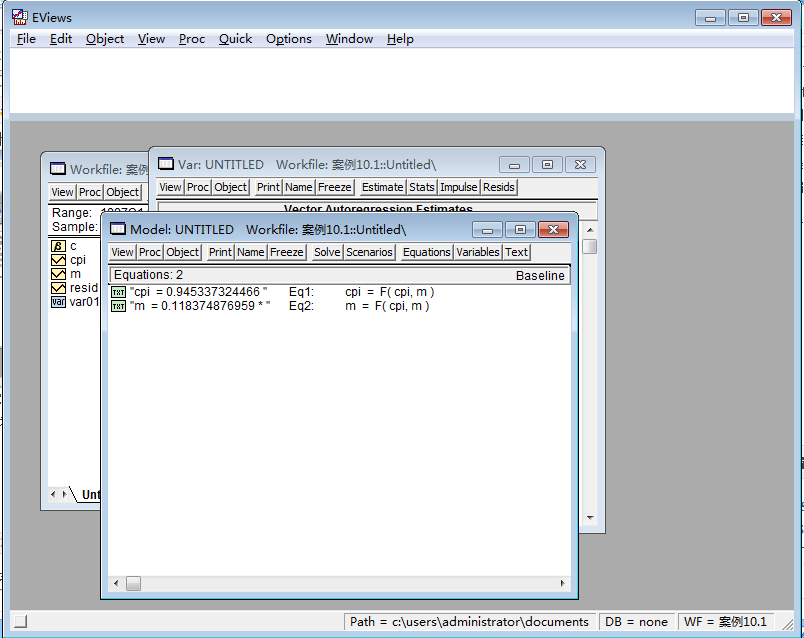
Task: Click Proc button in Var window toolbar
Action: pyautogui.click(x=197, y=187)
